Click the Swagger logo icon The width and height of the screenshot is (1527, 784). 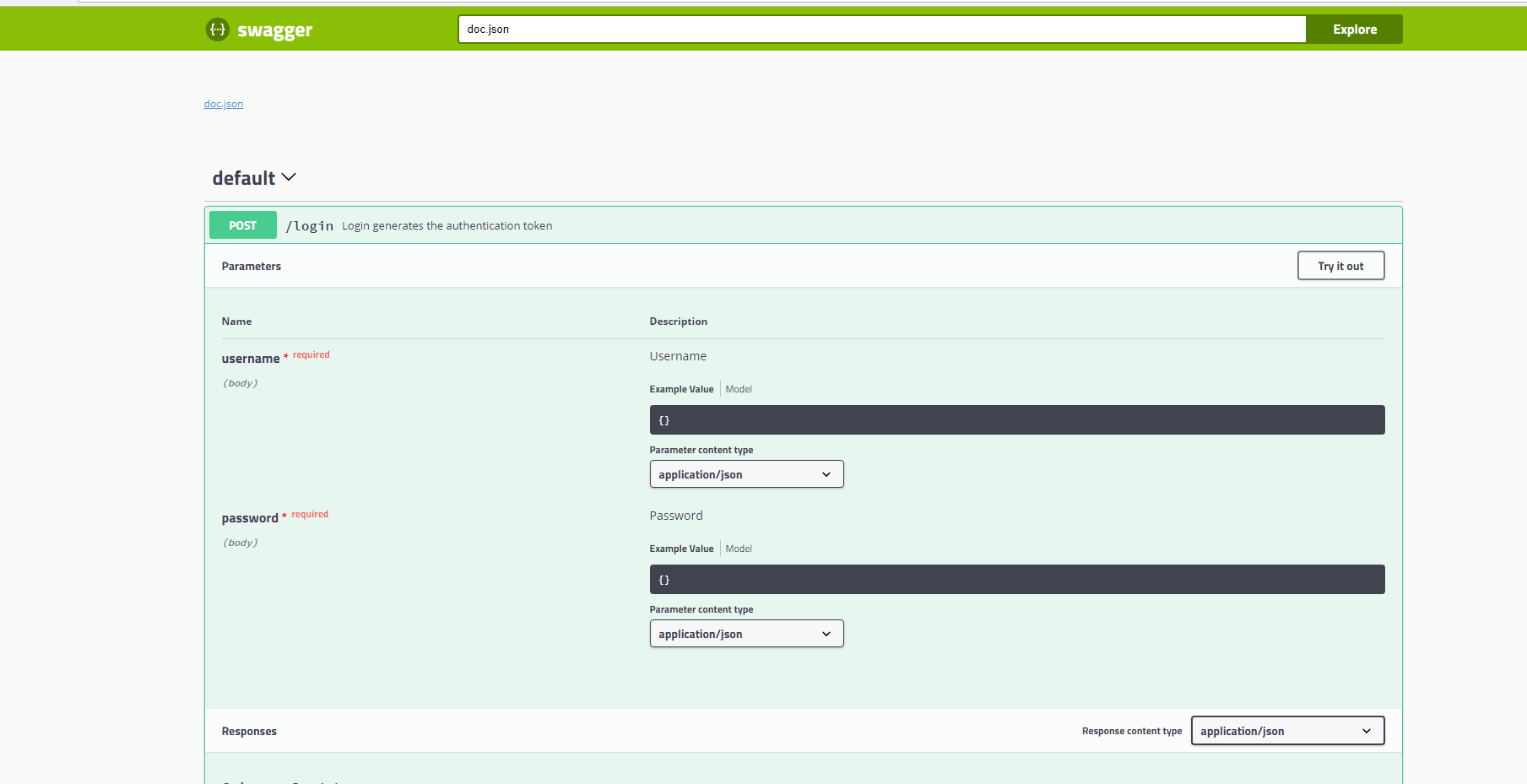point(218,30)
